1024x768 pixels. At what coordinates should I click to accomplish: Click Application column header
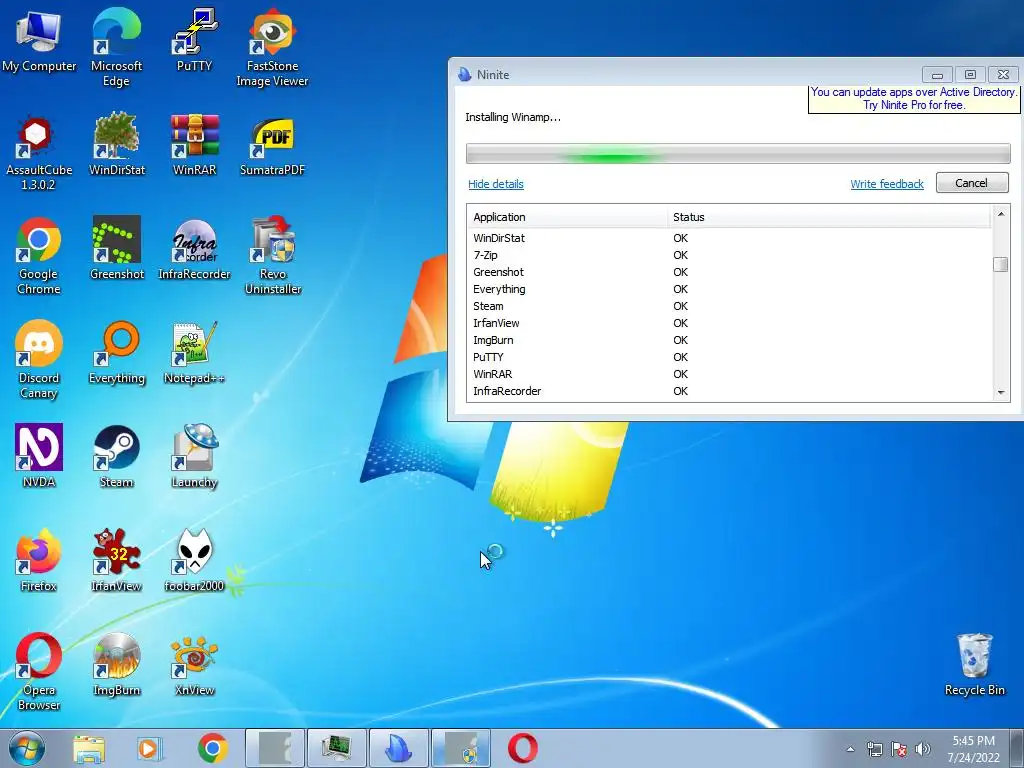click(567, 217)
